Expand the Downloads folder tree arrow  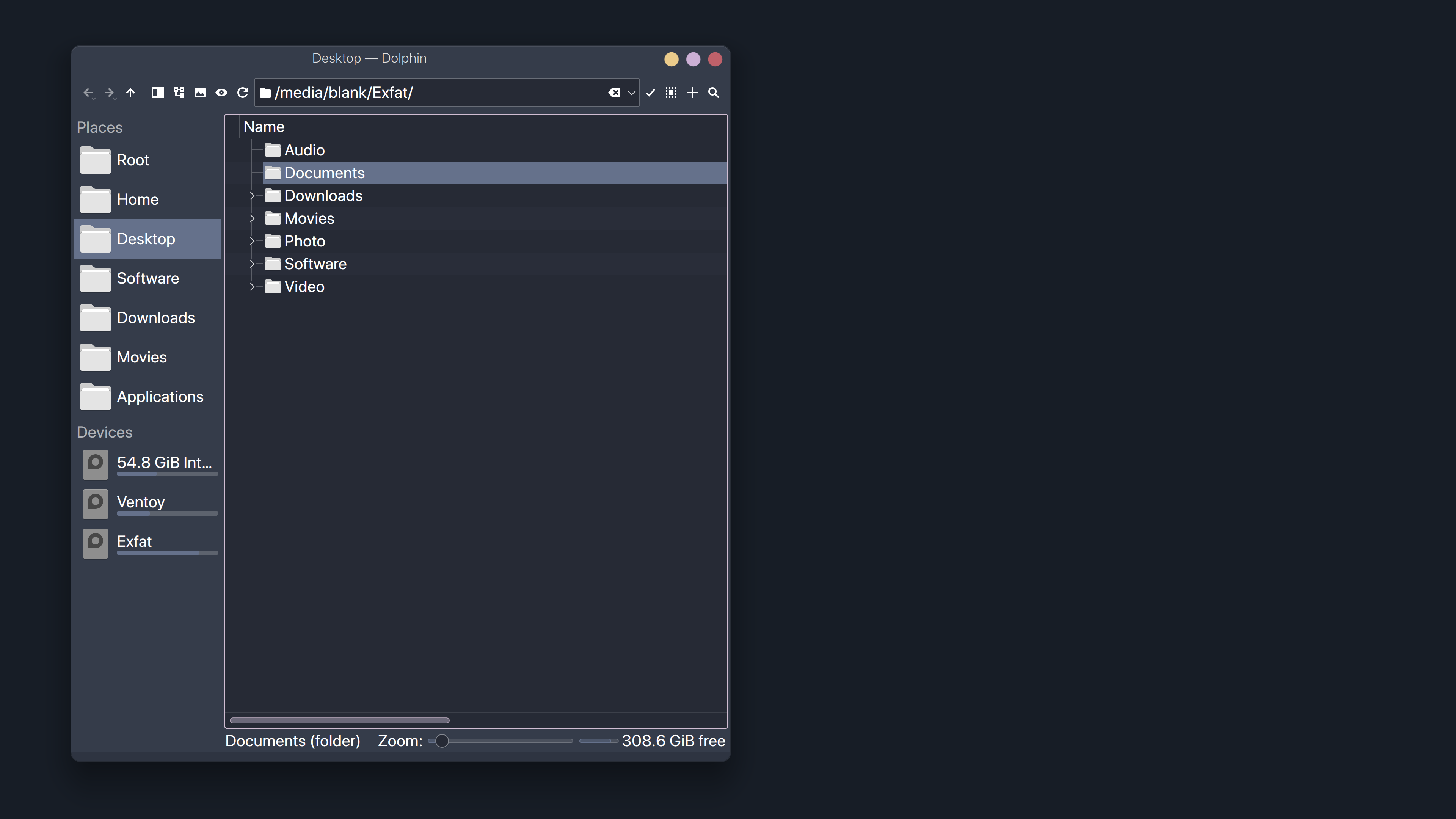pos(252,196)
